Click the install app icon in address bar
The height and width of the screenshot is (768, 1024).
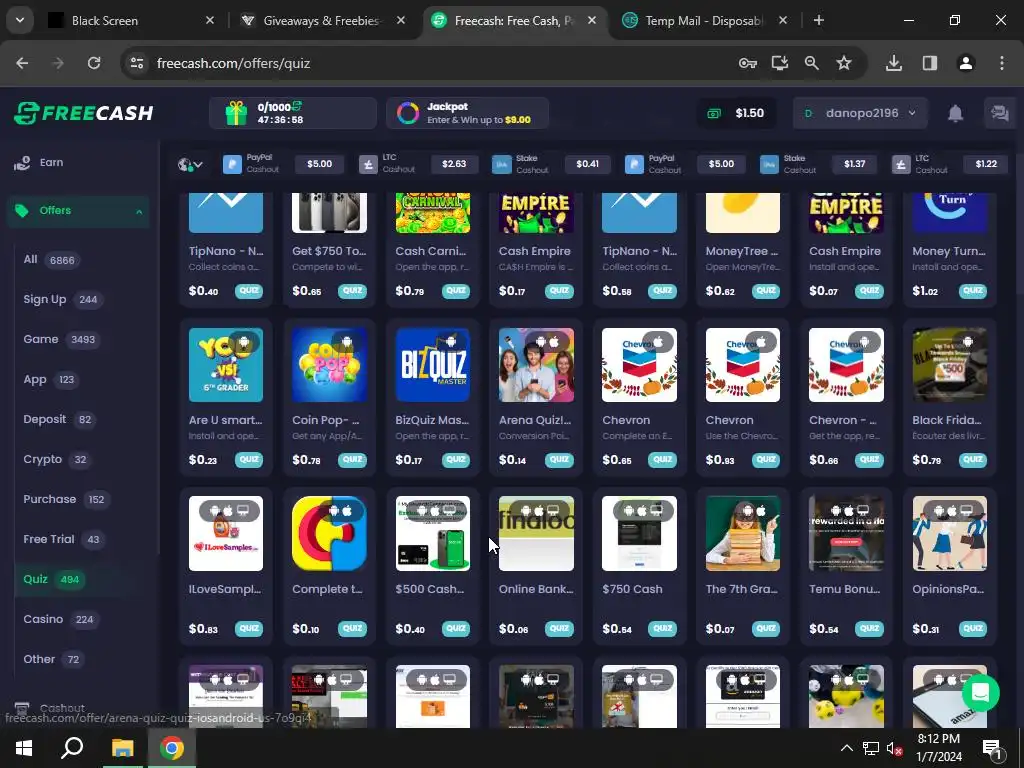(x=780, y=63)
